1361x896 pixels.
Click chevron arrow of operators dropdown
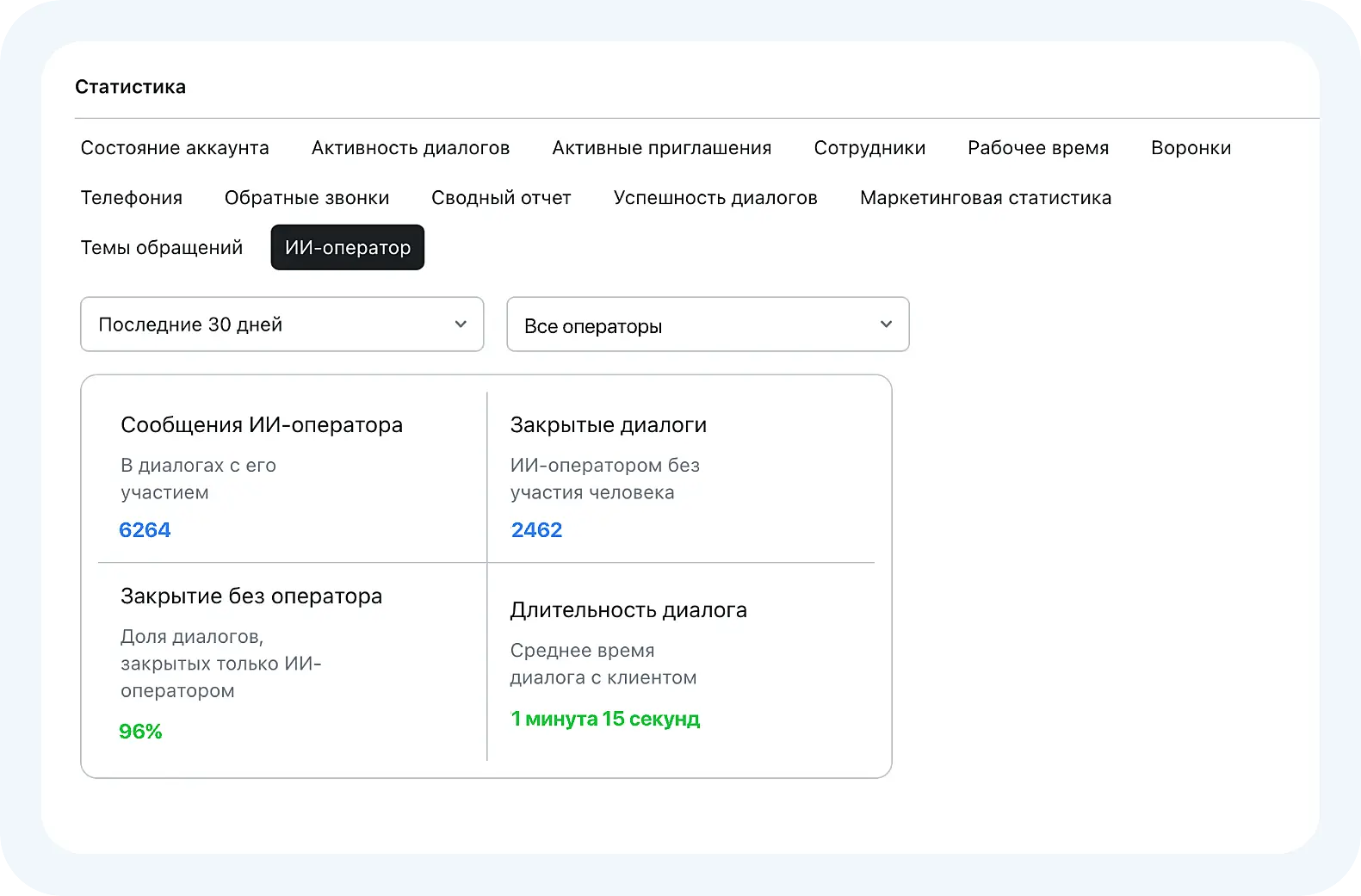click(886, 324)
